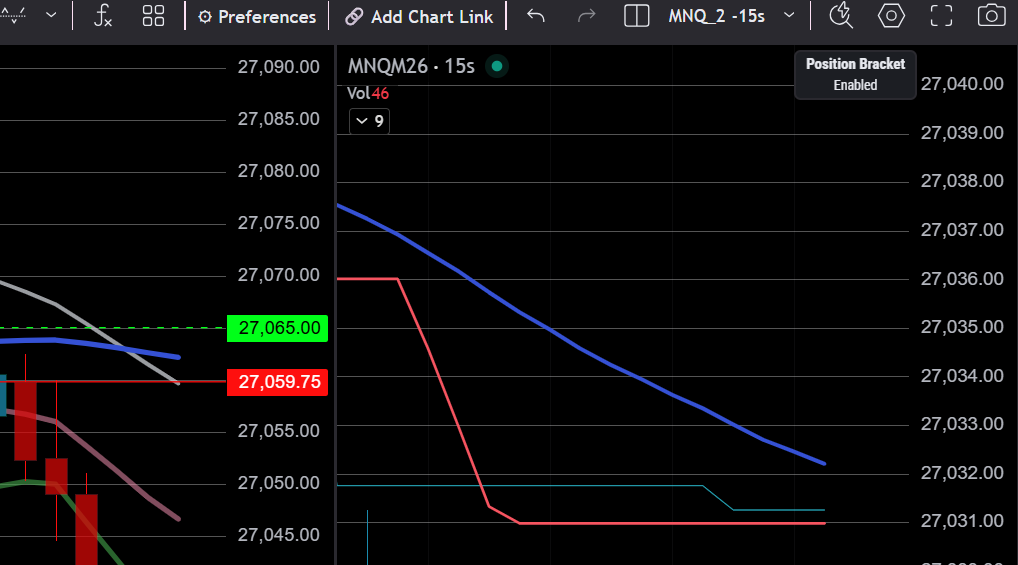Click Add Chart Link

pyautogui.click(x=419, y=17)
